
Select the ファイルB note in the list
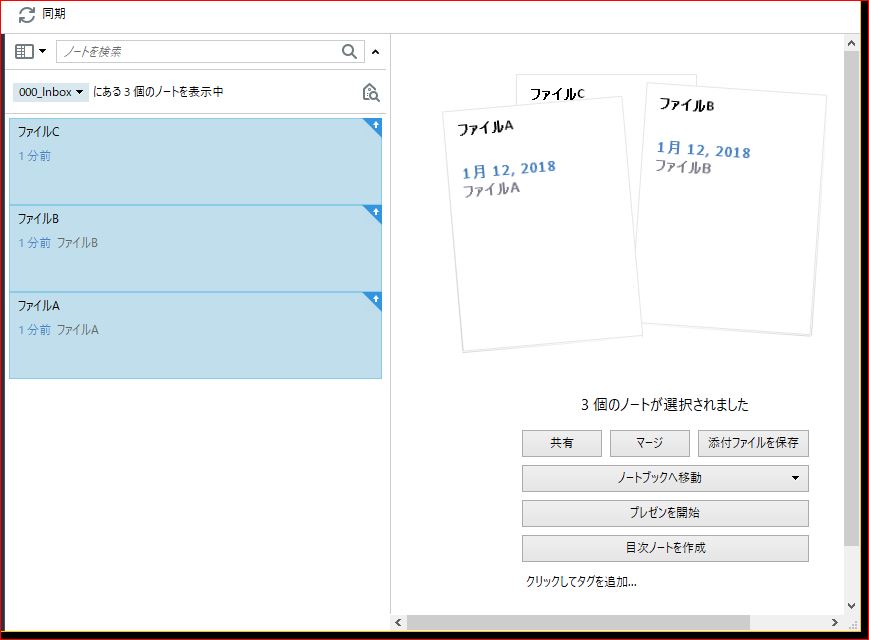(195, 249)
